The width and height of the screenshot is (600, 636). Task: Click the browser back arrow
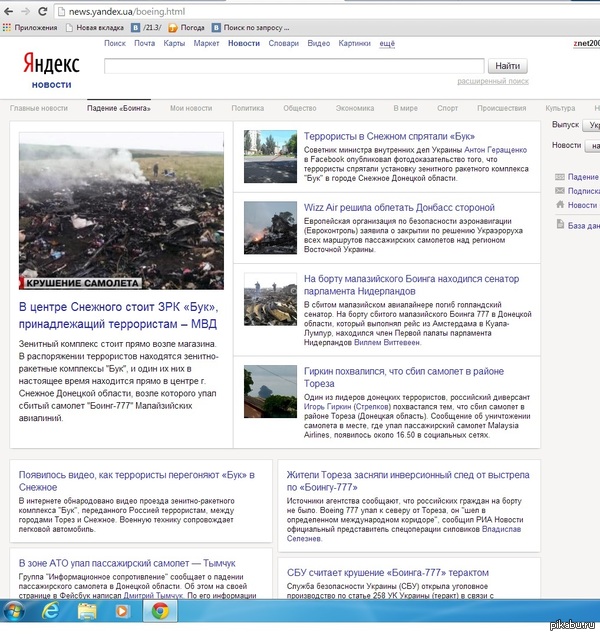click(8, 11)
